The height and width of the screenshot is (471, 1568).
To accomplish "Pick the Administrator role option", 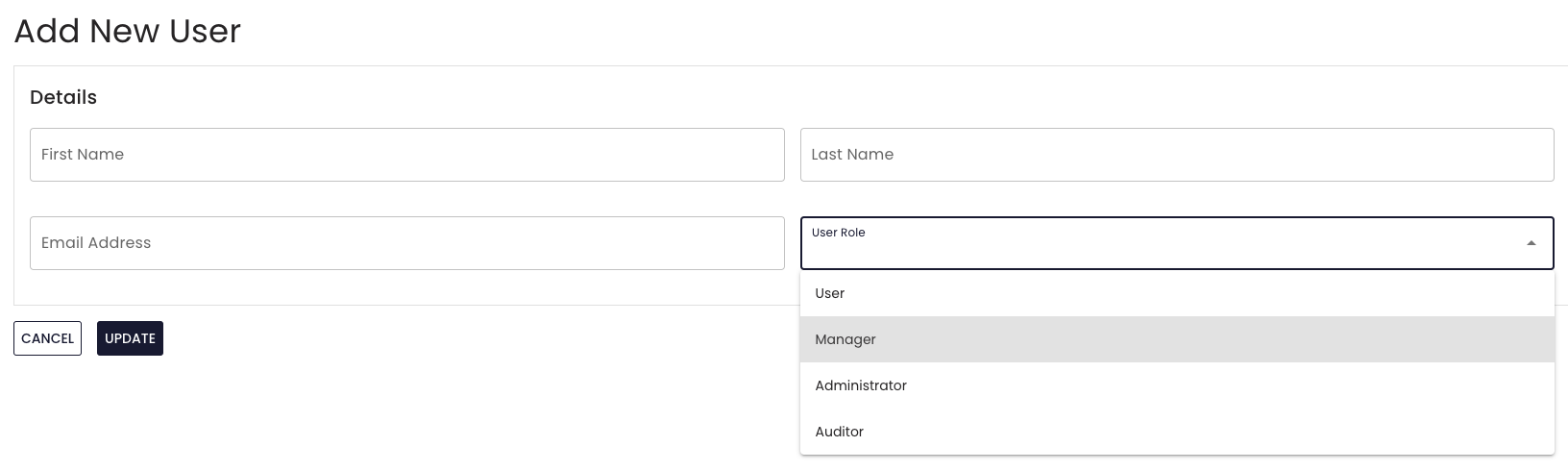I will click(x=1177, y=385).
